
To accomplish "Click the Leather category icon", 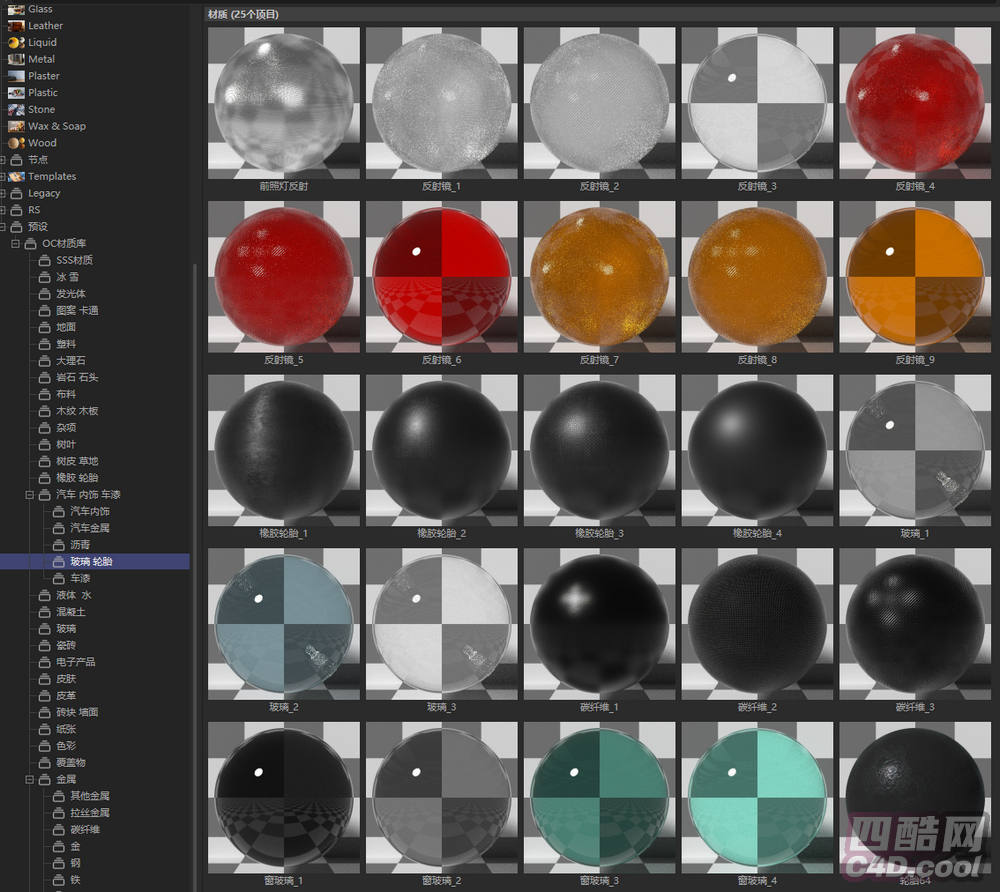I will coord(17,26).
